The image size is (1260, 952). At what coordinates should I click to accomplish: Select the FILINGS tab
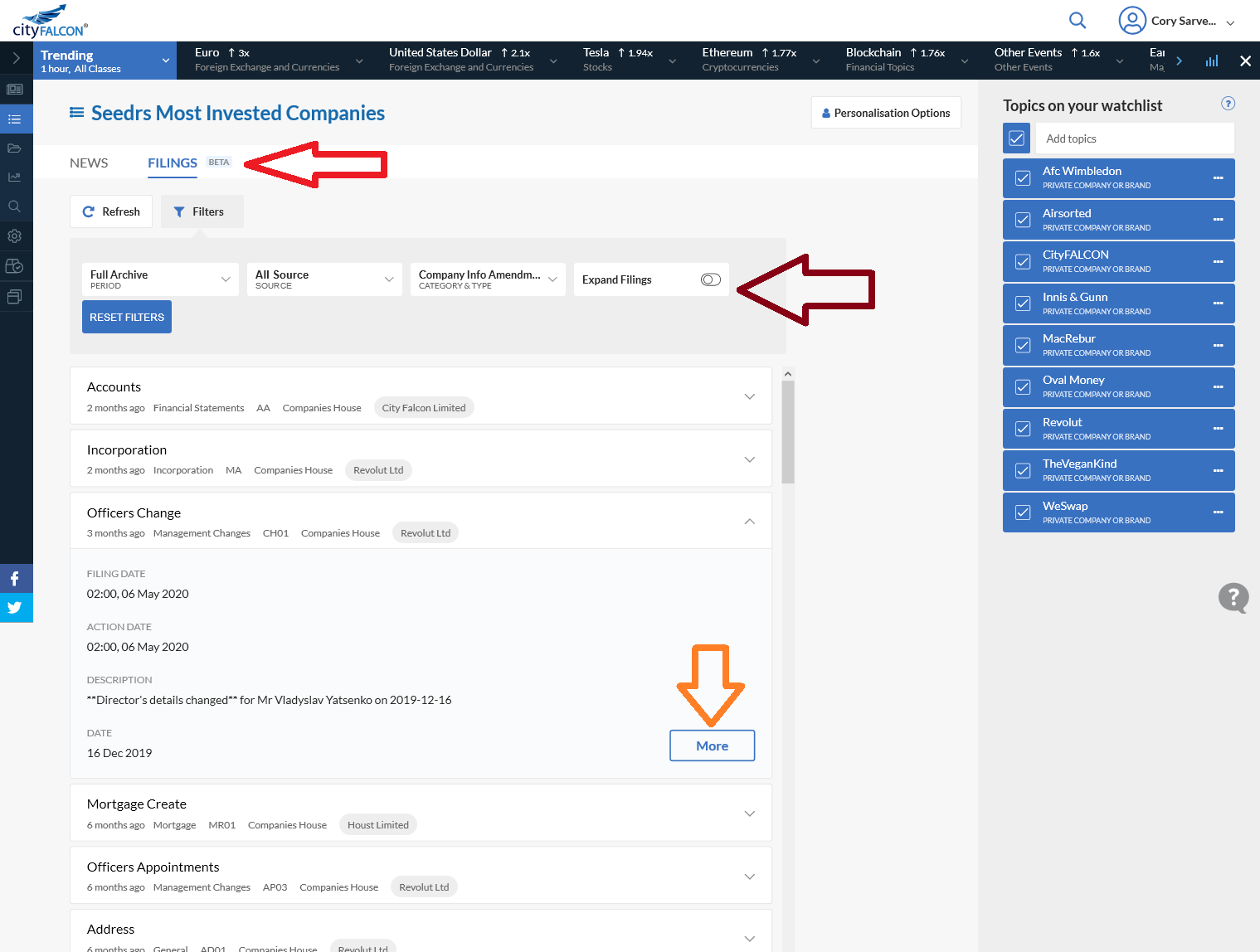[x=173, y=163]
